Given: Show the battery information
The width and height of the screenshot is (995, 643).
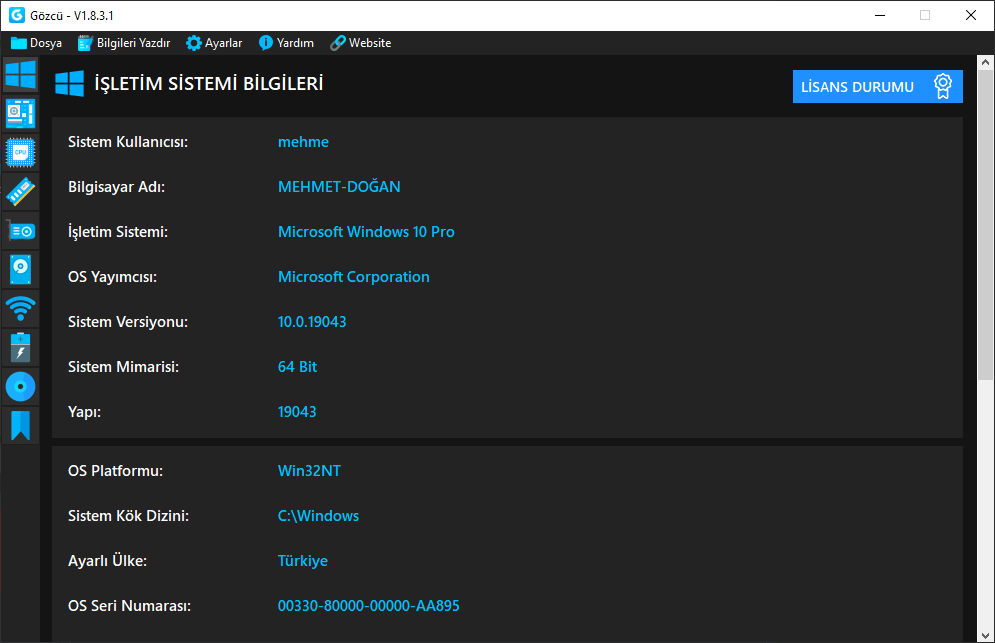Looking at the screenshot, I should tap(20, 347).
